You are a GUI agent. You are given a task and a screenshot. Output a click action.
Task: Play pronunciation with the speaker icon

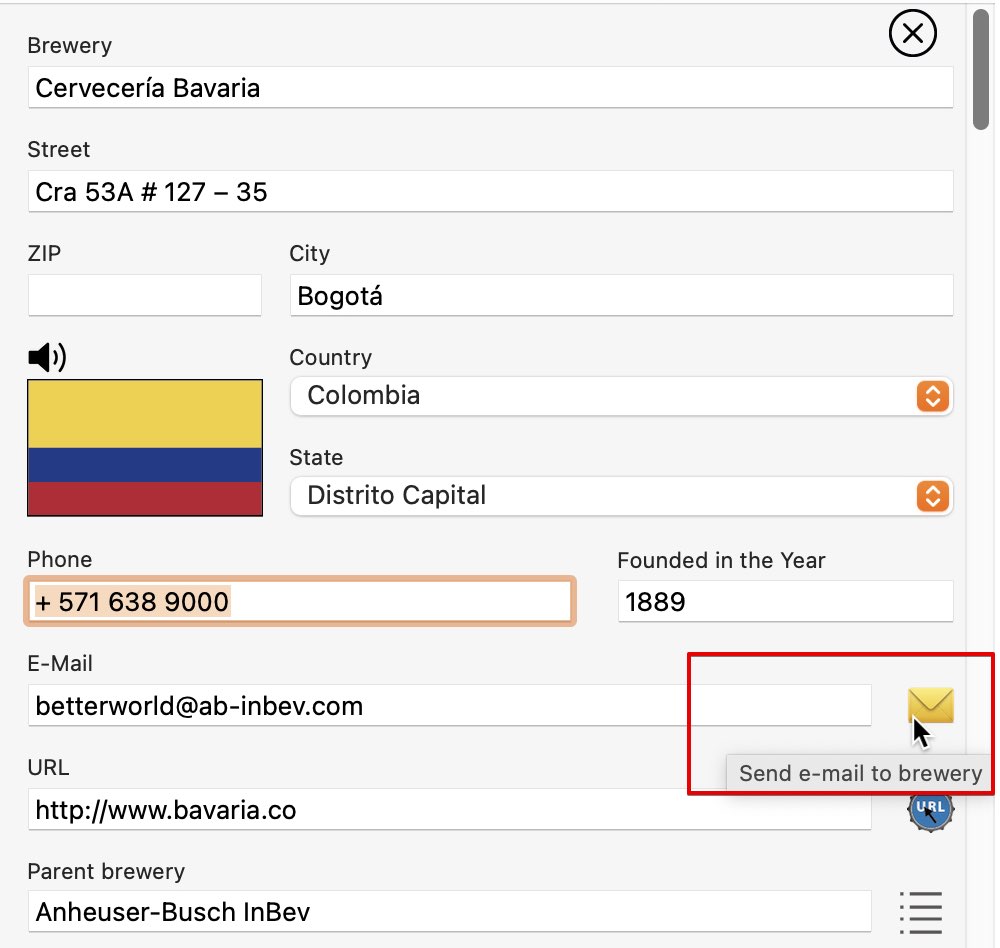click(47, 357)
